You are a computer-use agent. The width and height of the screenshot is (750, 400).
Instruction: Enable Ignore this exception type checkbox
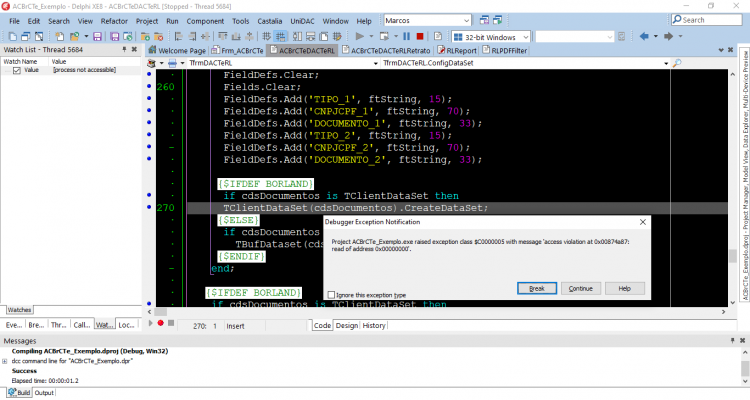[x=331, y=295]
